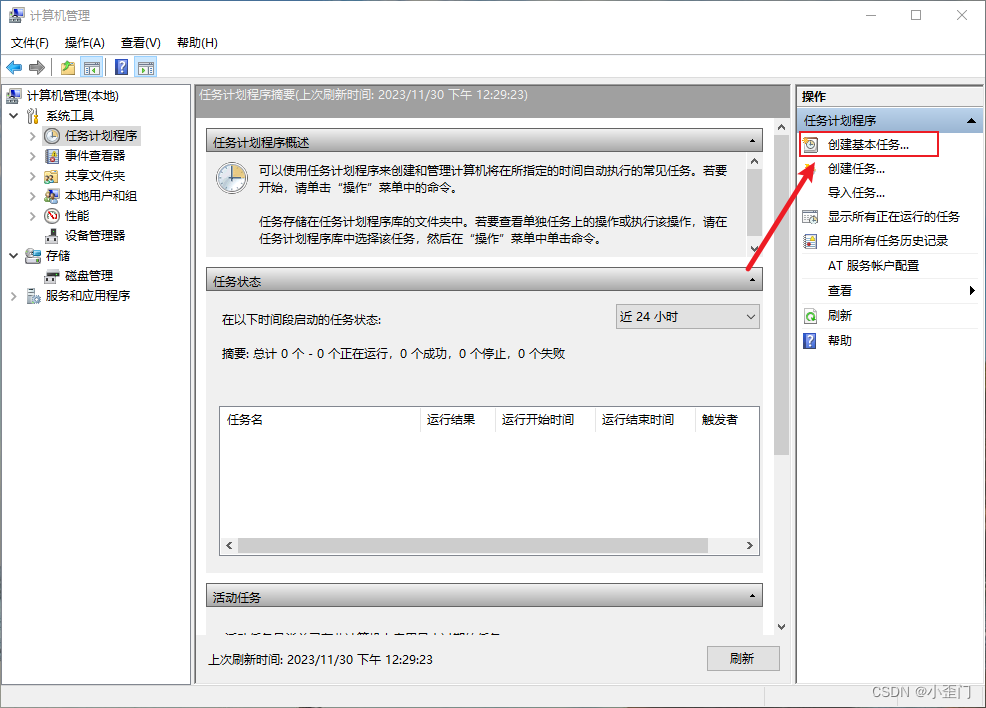Image resolution: width=986 pixels, height=708 pixels.
Task: Click the 运行开始时间 column header
Action: click(x=545, y=419)
